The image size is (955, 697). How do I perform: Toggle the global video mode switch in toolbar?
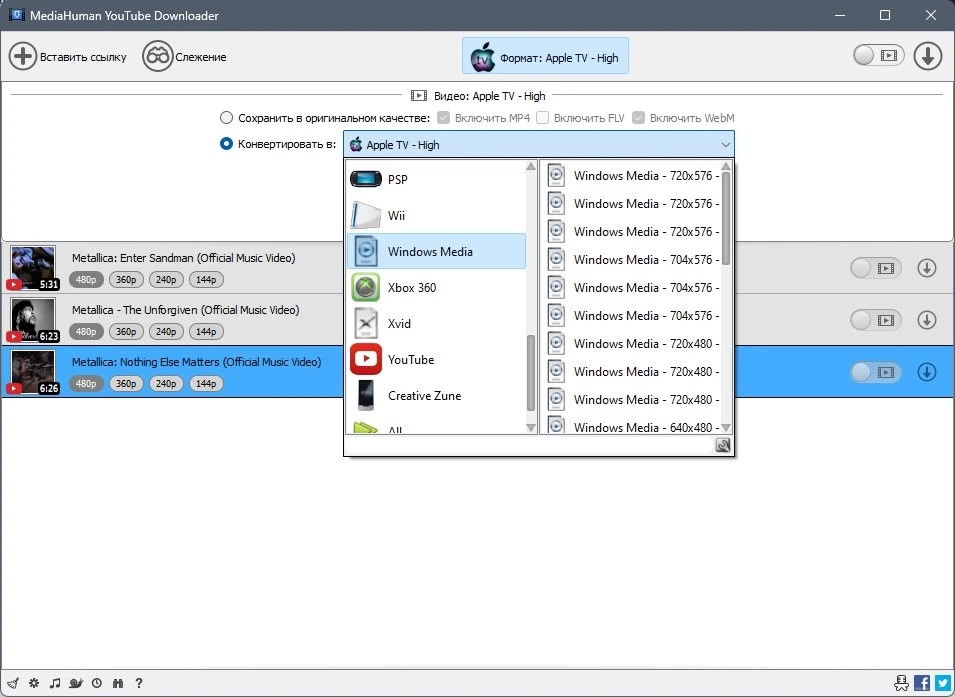878,55
